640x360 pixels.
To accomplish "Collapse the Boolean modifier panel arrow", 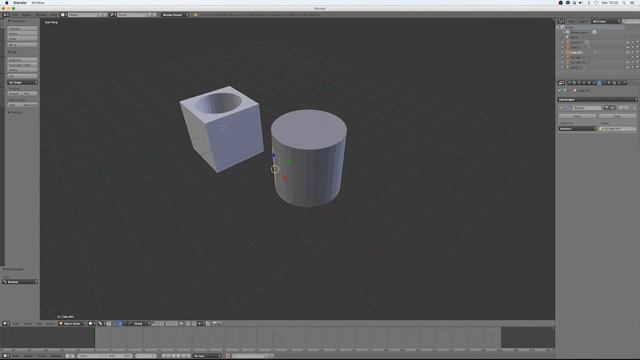I will (561, 108).
